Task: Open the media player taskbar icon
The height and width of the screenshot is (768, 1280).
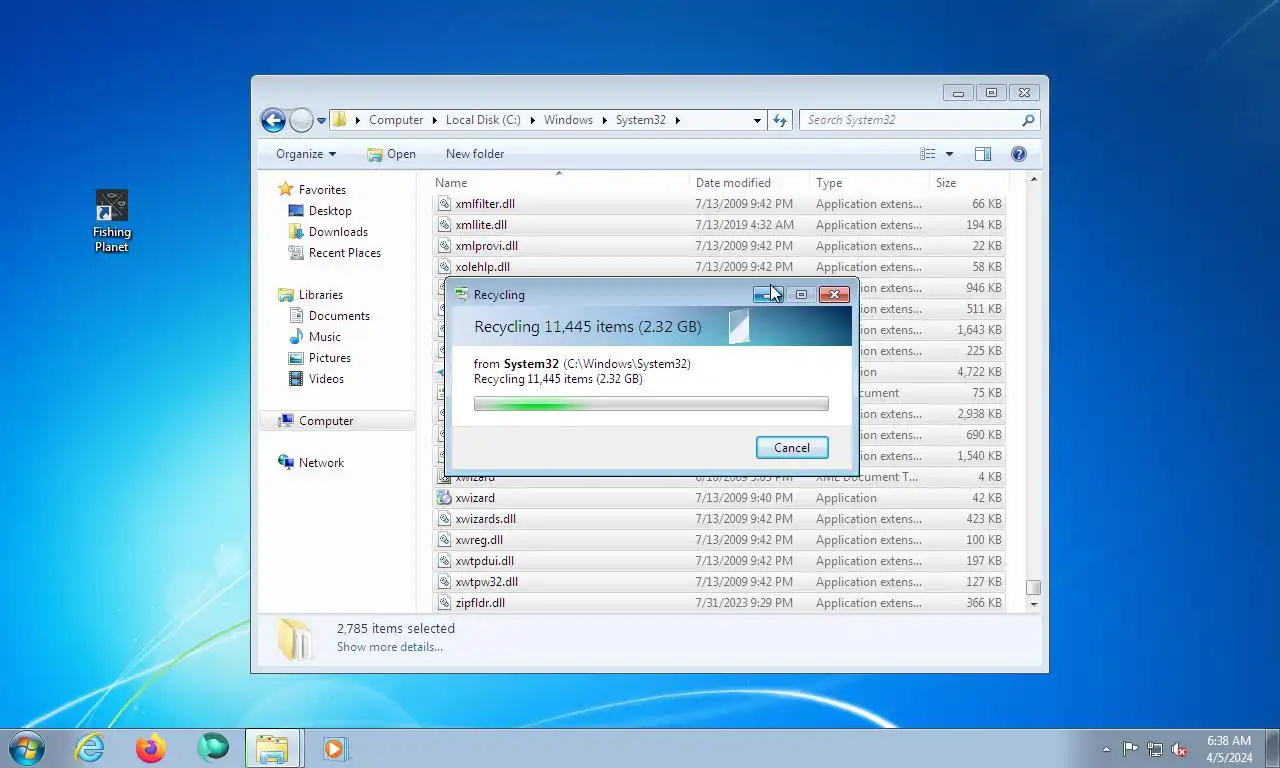Action: pyautogui.click(x=334, y=748)
